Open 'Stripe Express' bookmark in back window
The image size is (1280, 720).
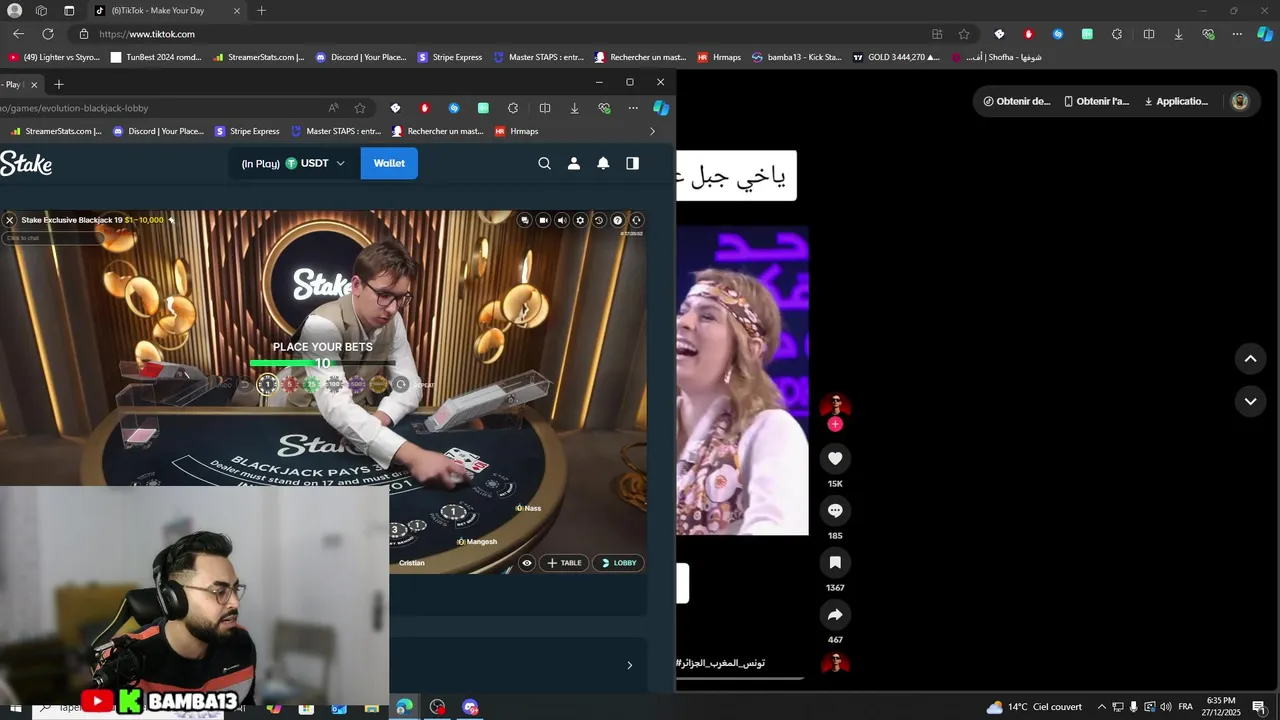click(450, 57)
